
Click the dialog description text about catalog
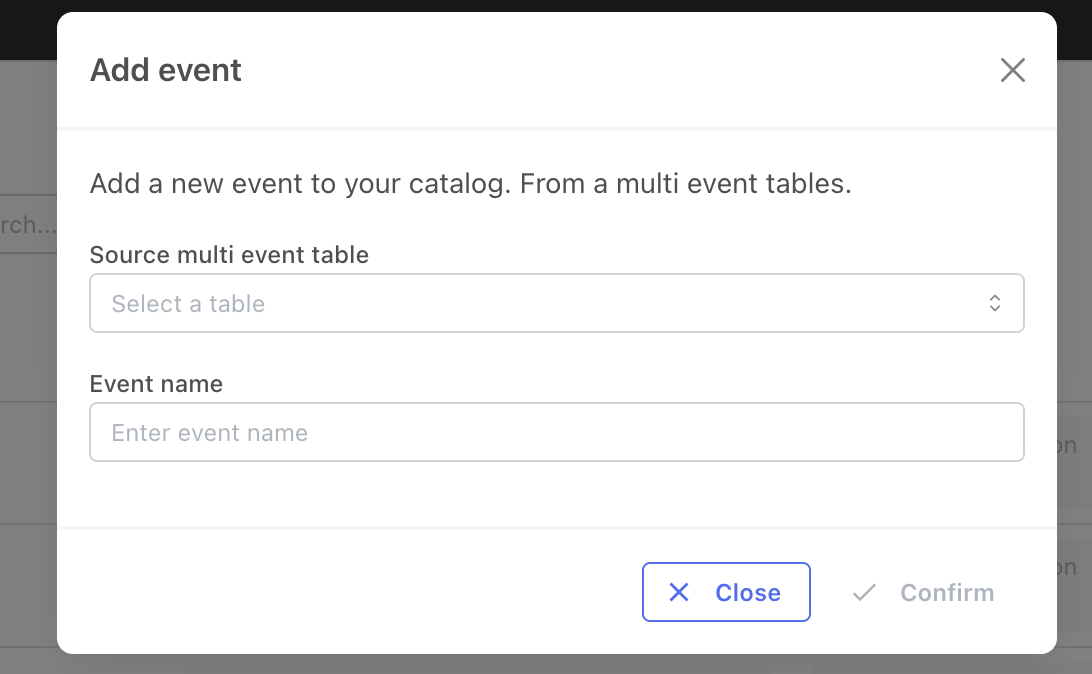tap(470, 184)
